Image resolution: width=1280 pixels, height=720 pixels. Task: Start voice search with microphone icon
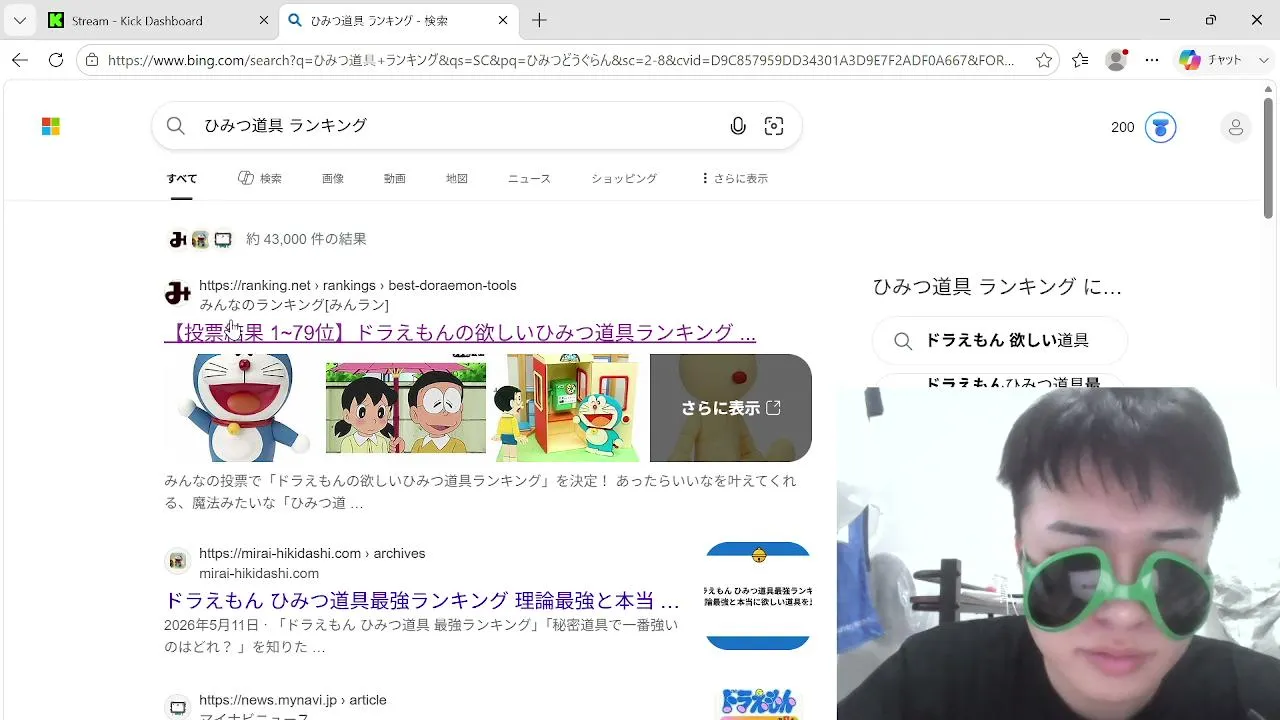(x=738, y=126)
